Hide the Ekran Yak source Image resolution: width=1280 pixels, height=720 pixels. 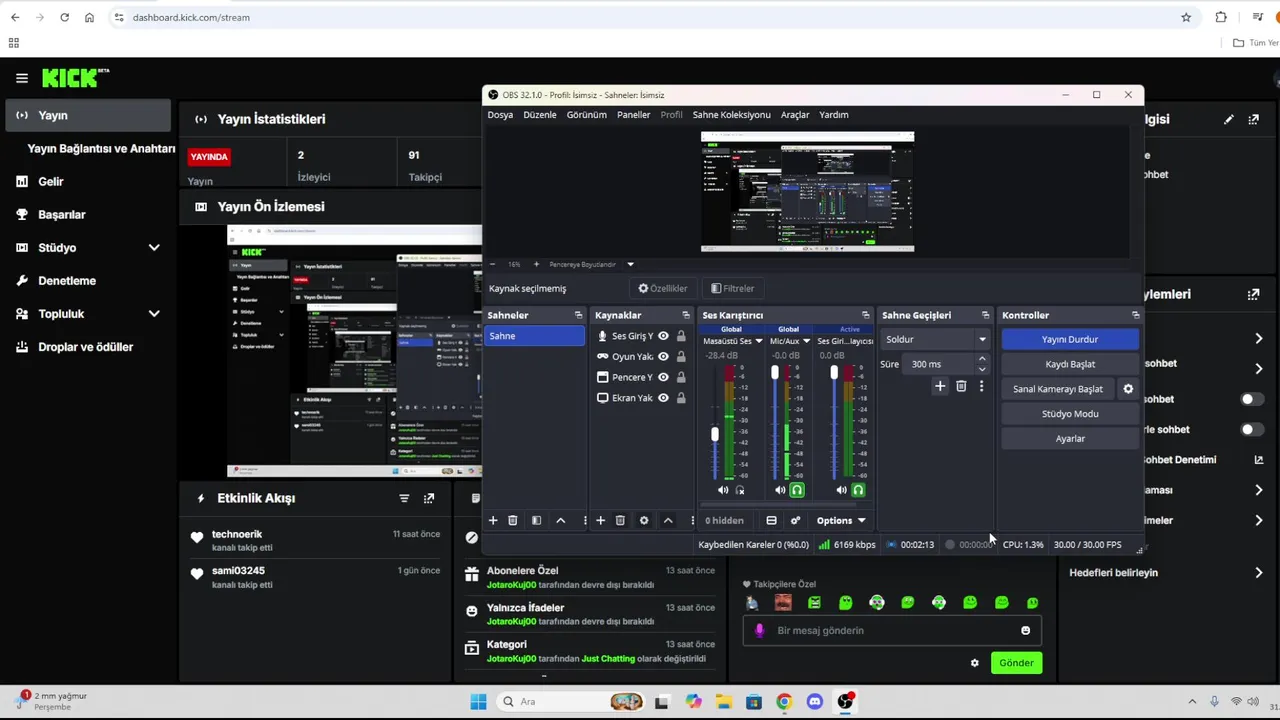663,398
